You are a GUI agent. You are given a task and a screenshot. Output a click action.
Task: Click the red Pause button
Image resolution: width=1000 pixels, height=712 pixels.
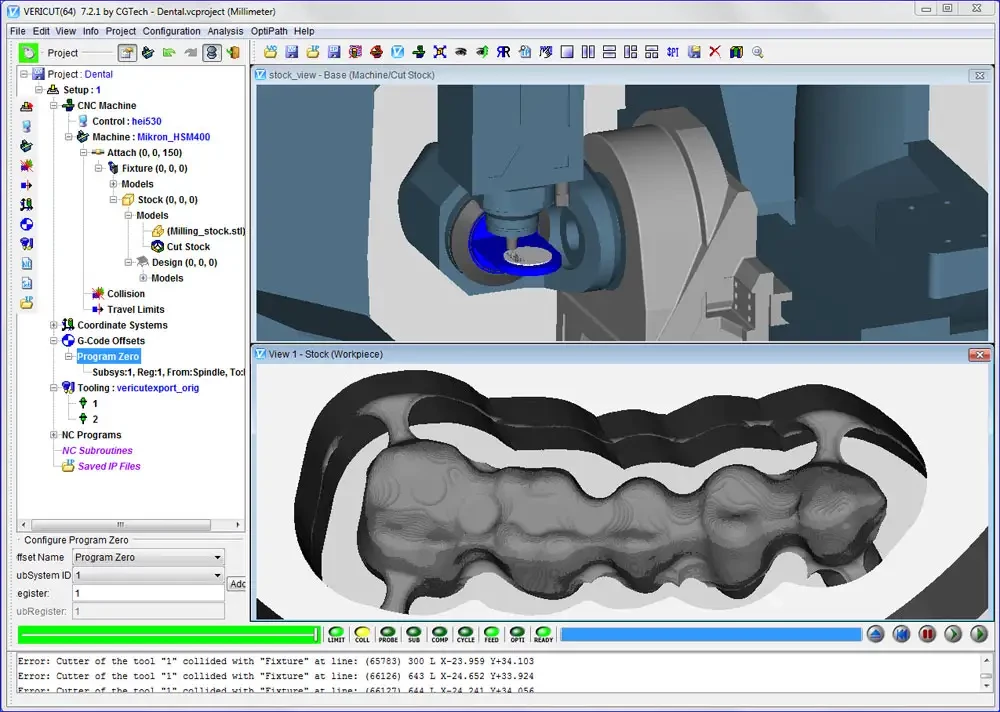(927, 634)
